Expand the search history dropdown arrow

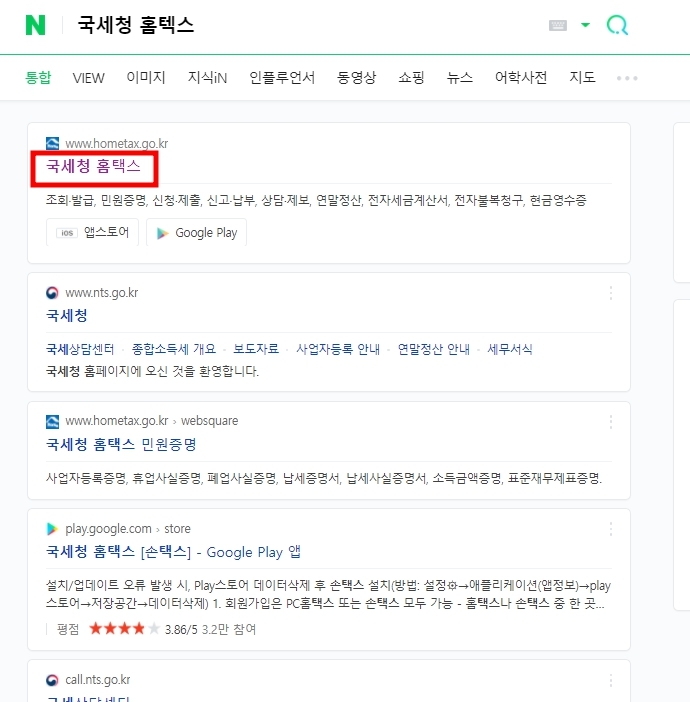(585, 25)
